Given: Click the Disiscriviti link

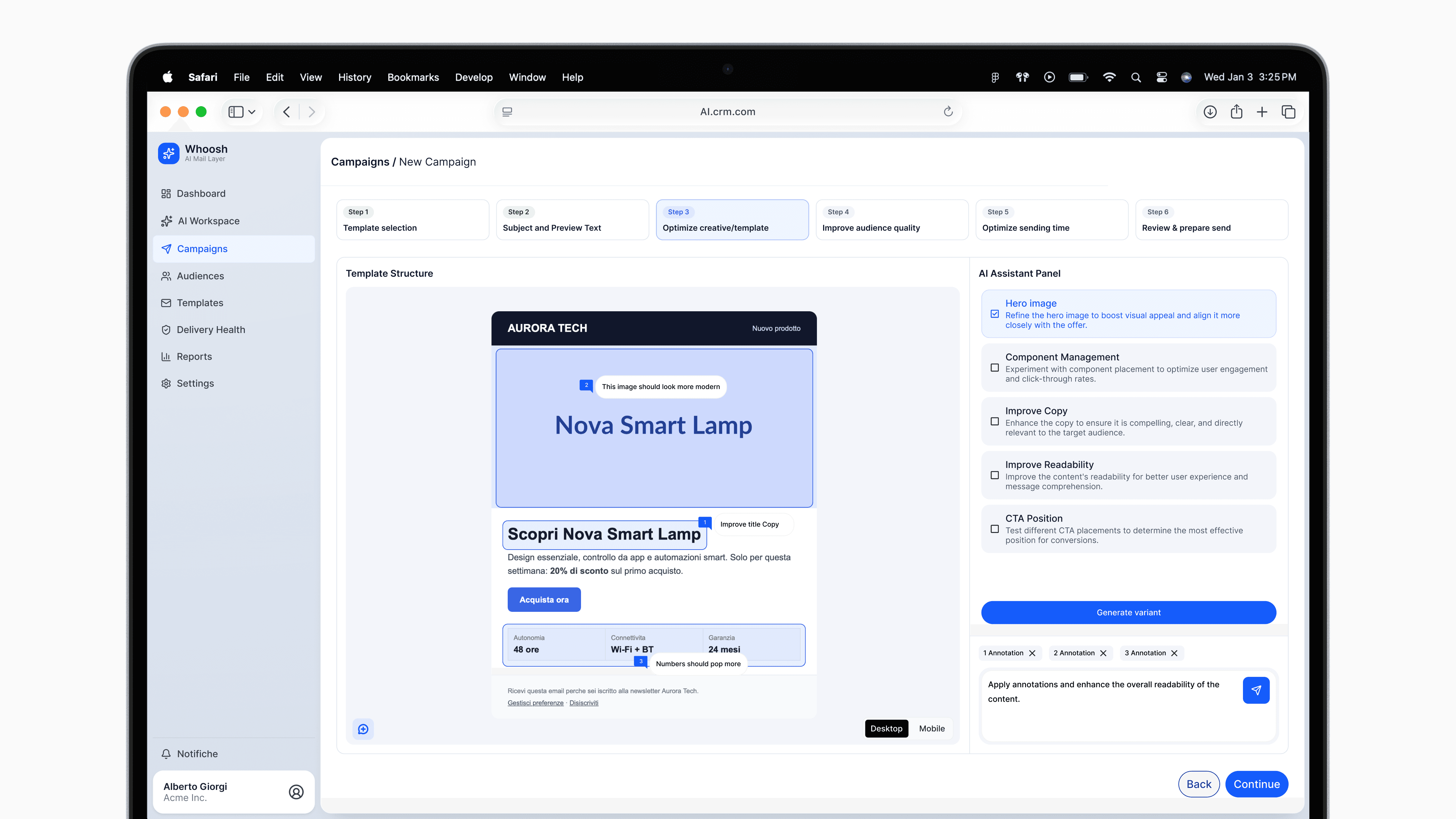Looking at the screenshot, I should coord(584,703).
